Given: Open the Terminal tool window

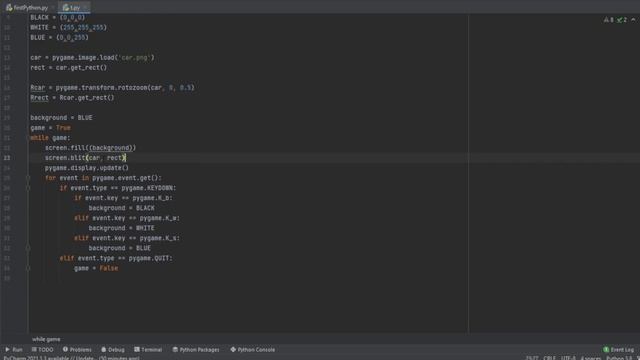Looking at the screenshot, I should click(x=148, y=350).
